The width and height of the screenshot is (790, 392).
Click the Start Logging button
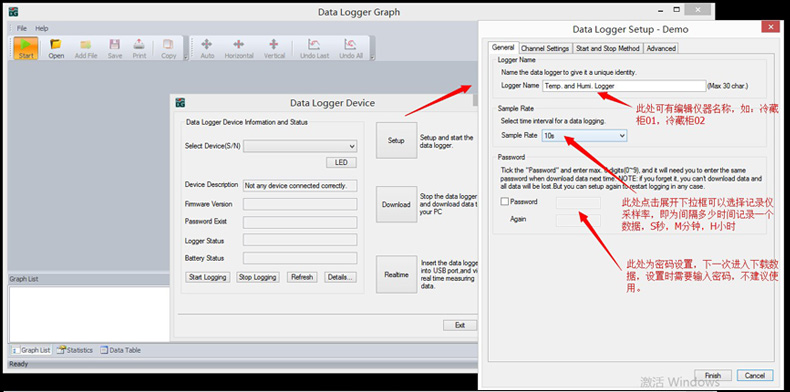[x=208, y=277]
